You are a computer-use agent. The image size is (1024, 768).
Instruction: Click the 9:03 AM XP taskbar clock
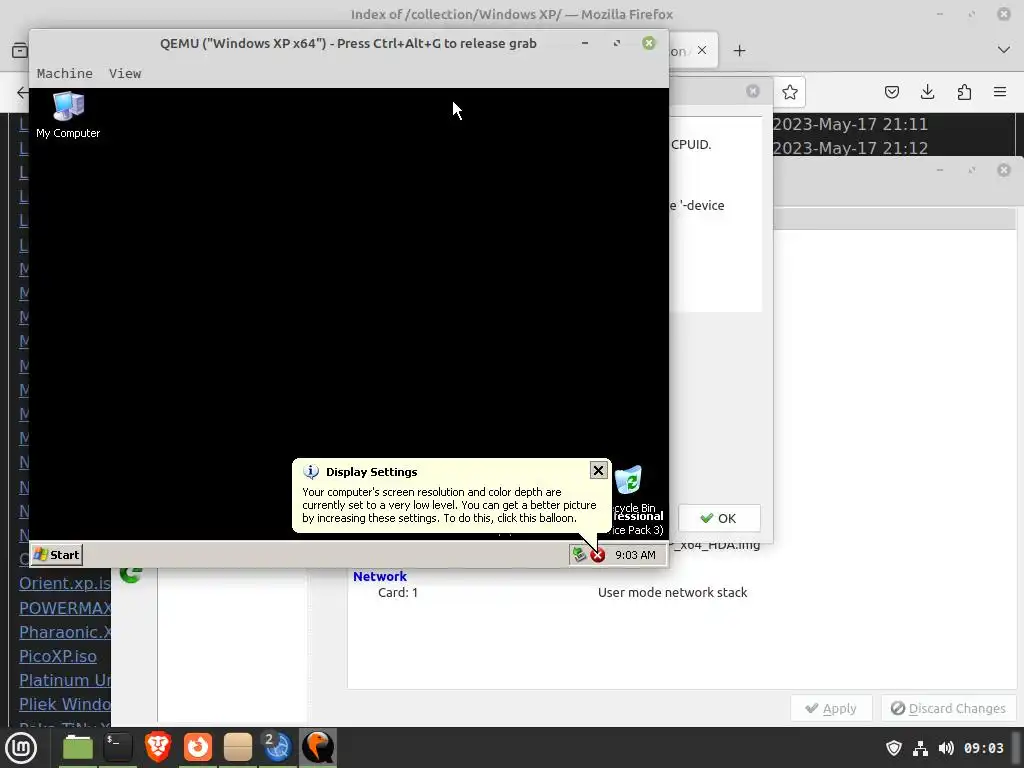pos(635,555)
